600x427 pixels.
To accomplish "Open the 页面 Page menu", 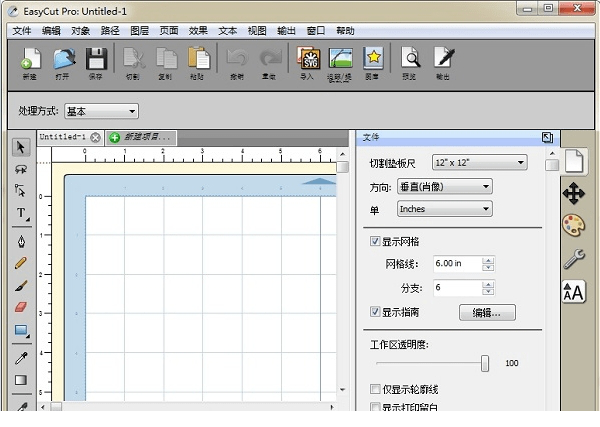I will [x=169, y=31].
